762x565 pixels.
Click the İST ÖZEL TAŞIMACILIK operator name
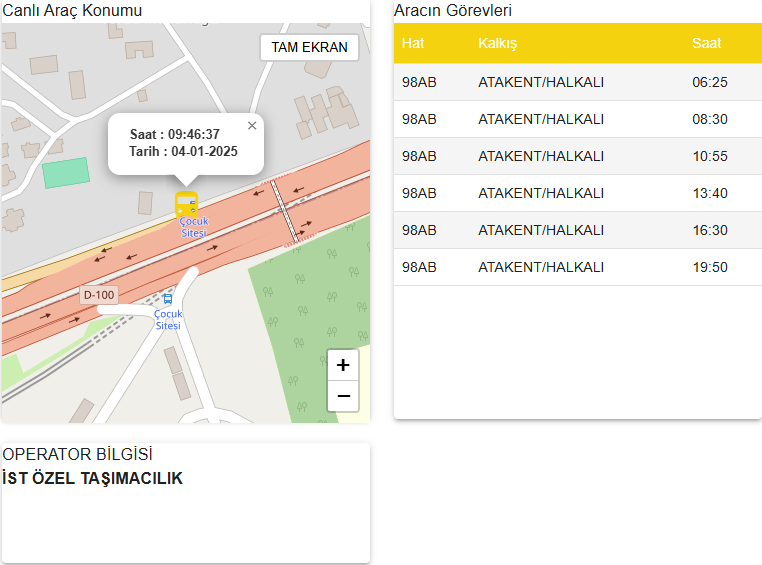tap(93, 478)
